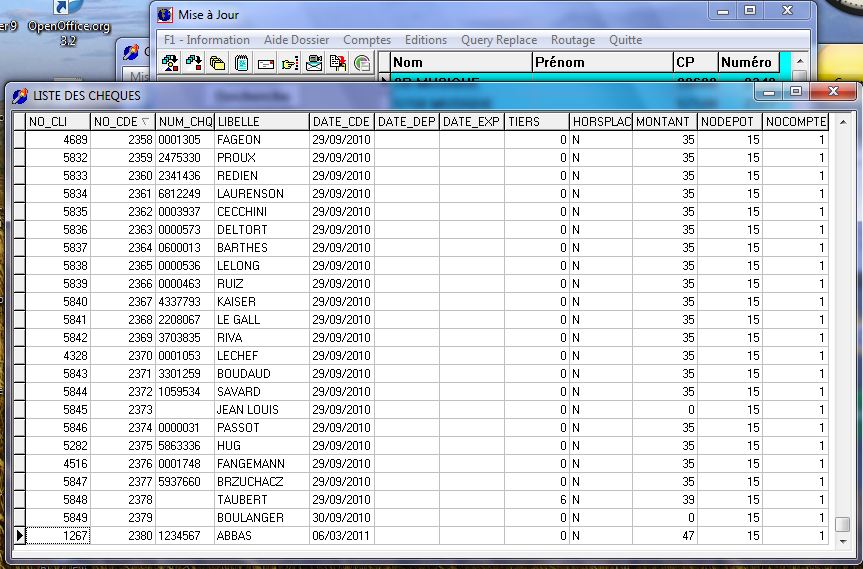Image resolution: width=863 pixels, height=569 pixels.
Task: Click the LIBELLE column header
Action: point(261,122)
